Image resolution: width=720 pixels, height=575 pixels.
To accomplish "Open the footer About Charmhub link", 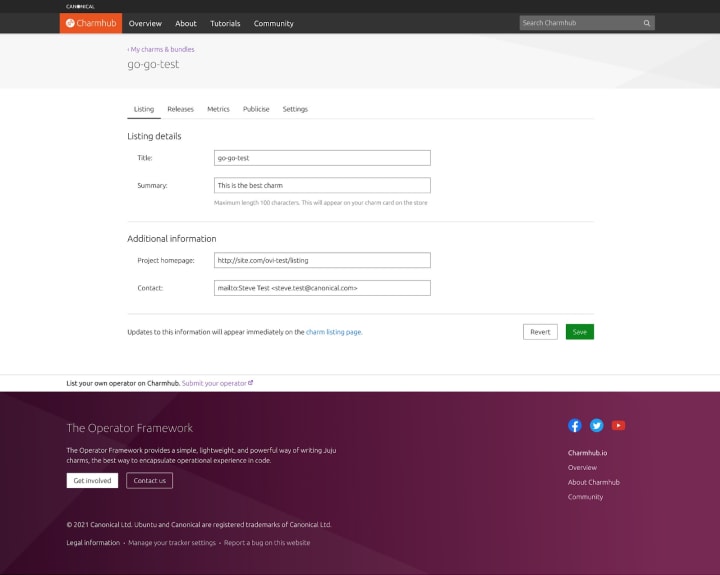I will 594,482.
